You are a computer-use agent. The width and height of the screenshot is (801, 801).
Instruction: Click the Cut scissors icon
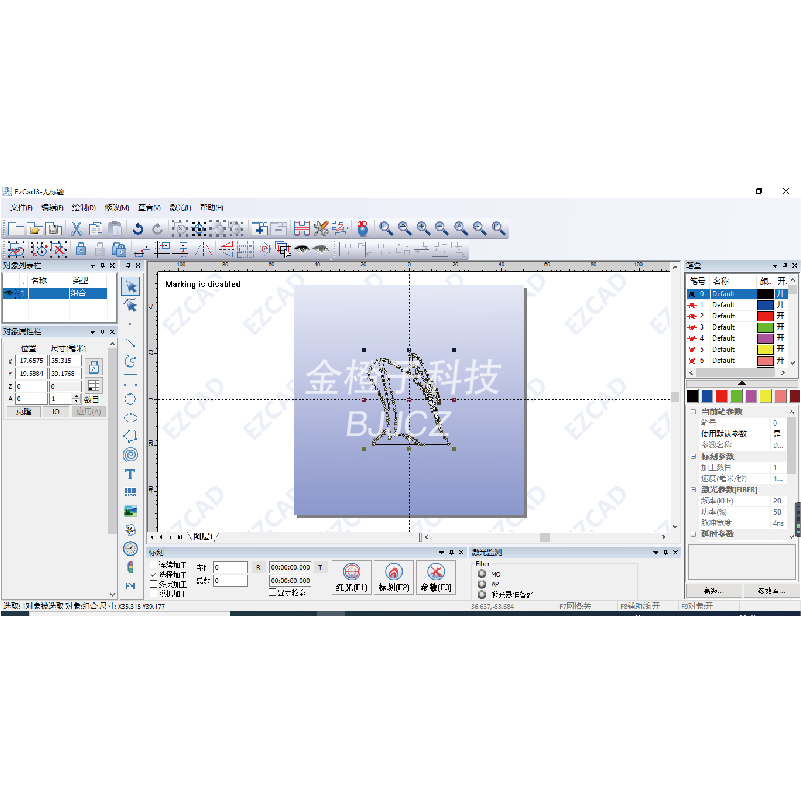click(76, 229)
